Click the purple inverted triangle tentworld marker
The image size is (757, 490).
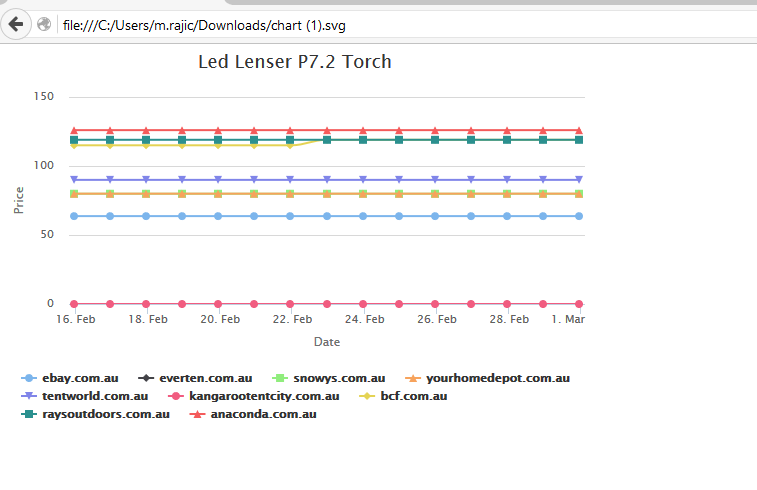[x=28, y=396]
